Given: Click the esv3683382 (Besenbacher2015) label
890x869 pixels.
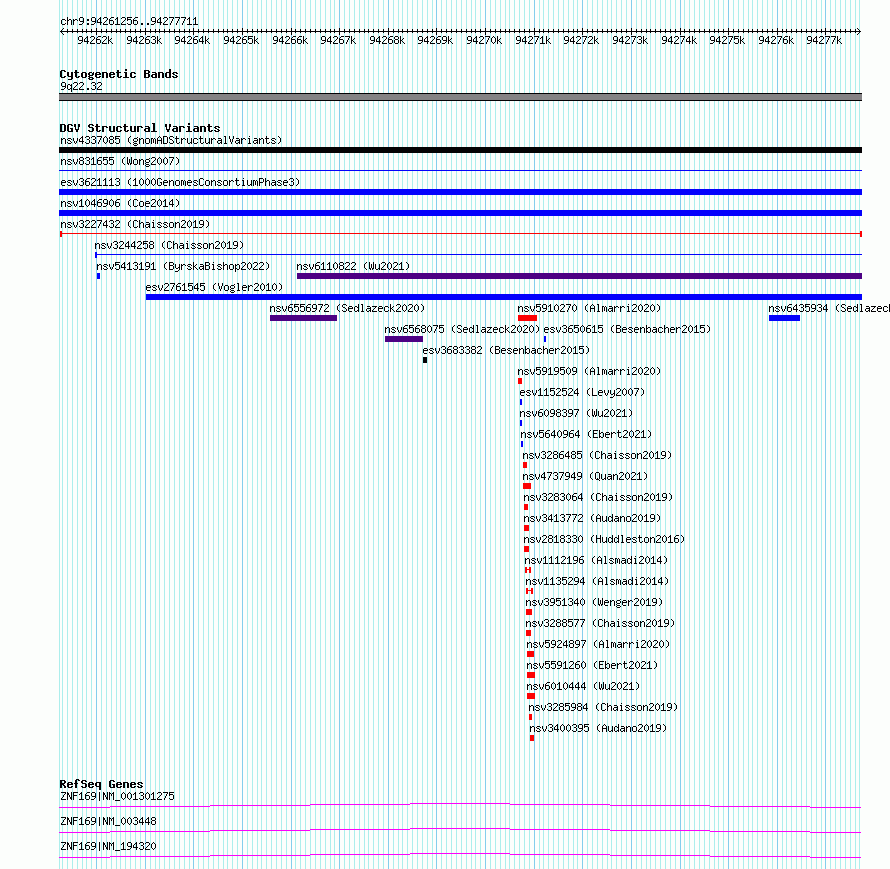Looking at the screenshot, I should coord(506,350).
